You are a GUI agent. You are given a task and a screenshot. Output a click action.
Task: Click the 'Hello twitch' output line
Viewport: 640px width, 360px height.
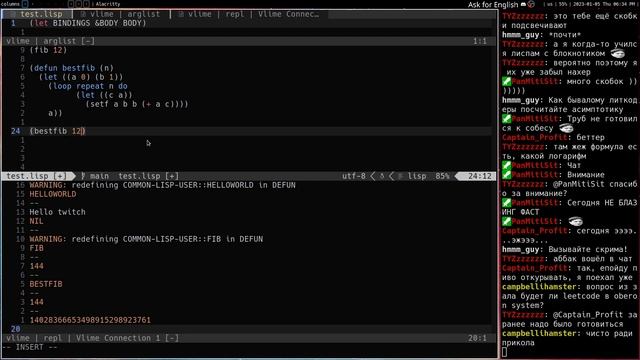(x=58, y=212)
